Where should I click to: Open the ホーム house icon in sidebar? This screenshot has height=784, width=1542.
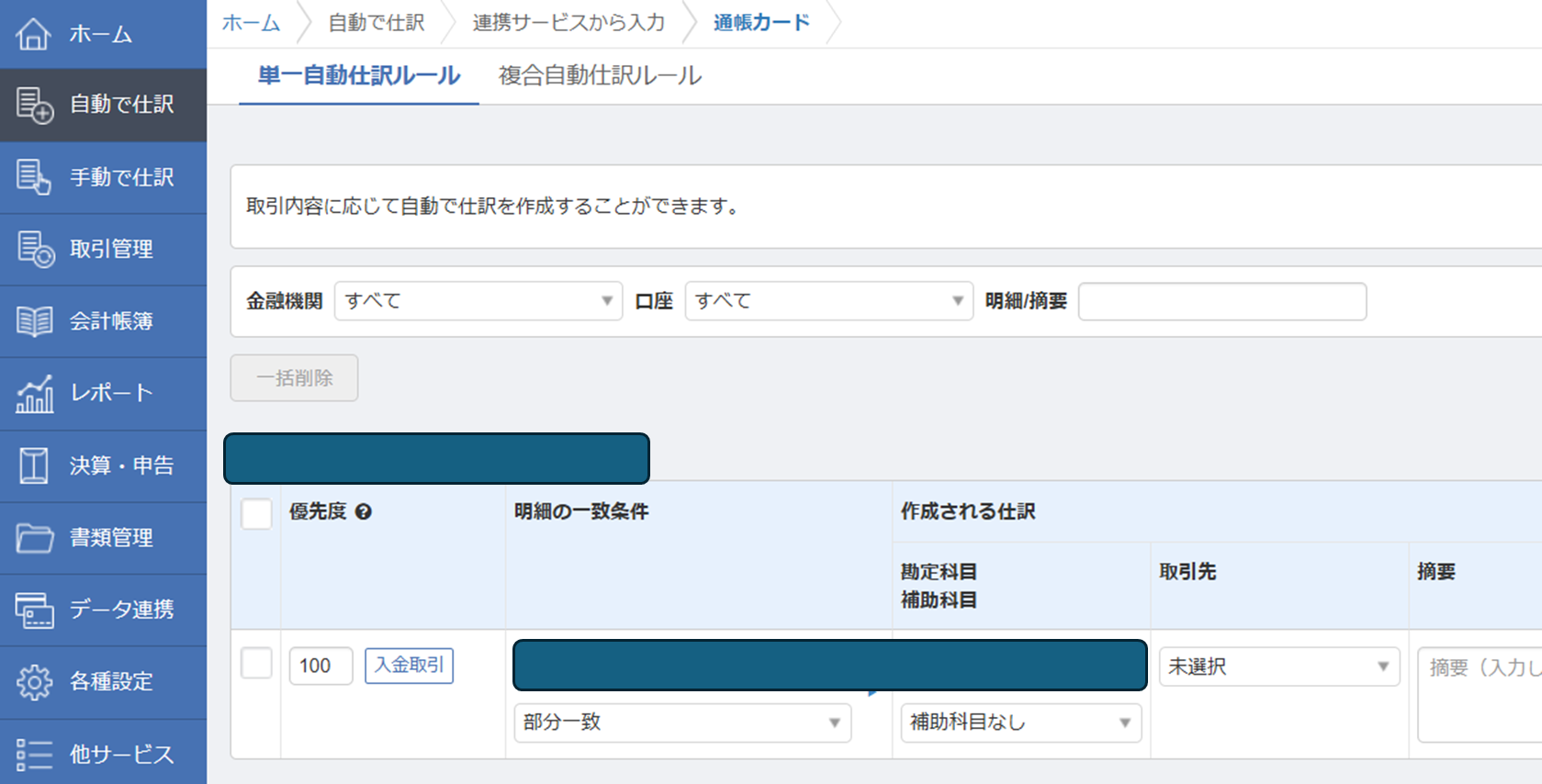[x=33, y=34]
